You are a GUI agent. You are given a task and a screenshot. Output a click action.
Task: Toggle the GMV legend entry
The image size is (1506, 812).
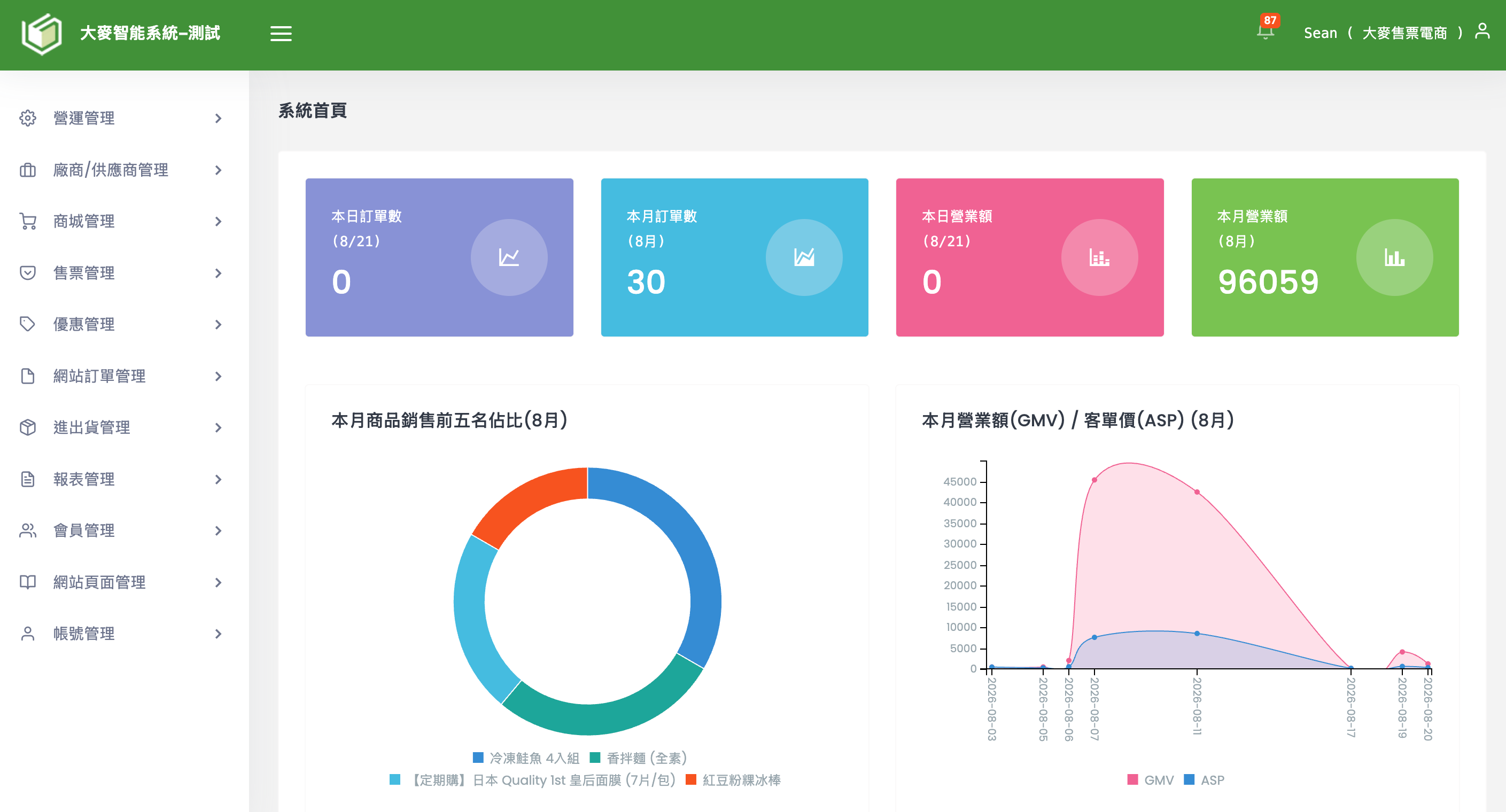click(1150, 780)
